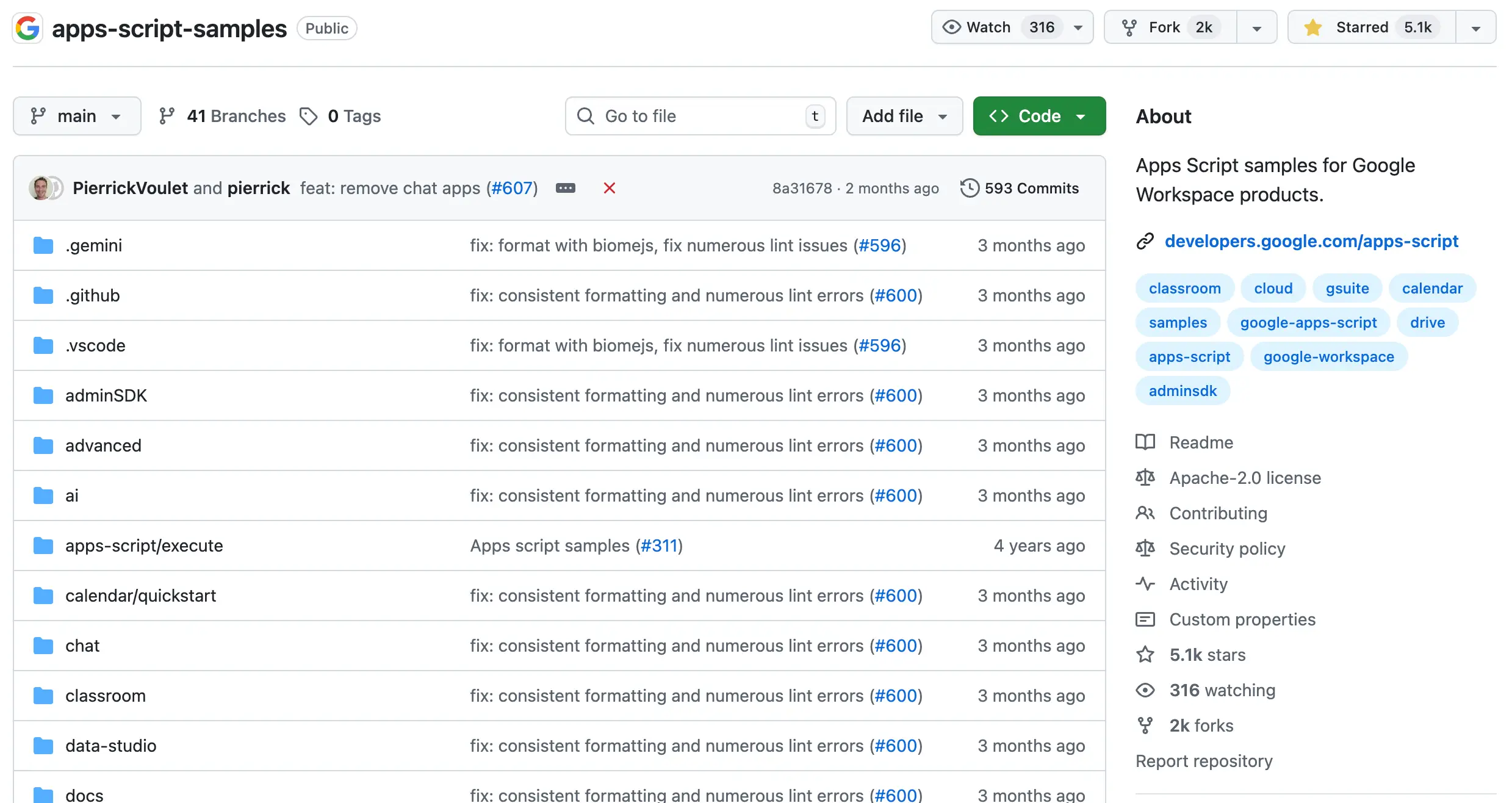Open commits history clock icon
Screen dimensions: 1512x803
(x=969, y=188)
